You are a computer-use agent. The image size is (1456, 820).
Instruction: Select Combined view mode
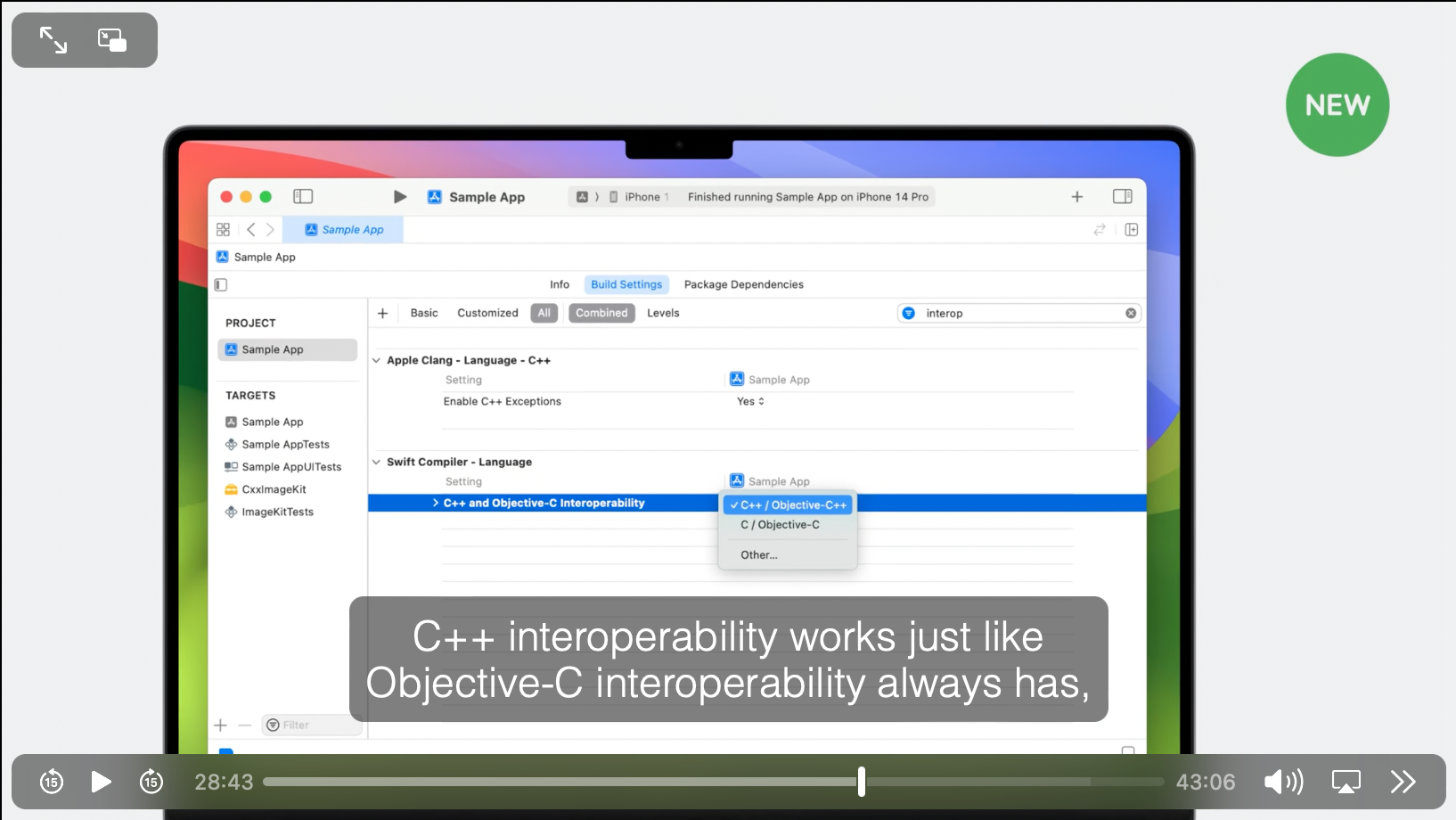tap(601, 313)
